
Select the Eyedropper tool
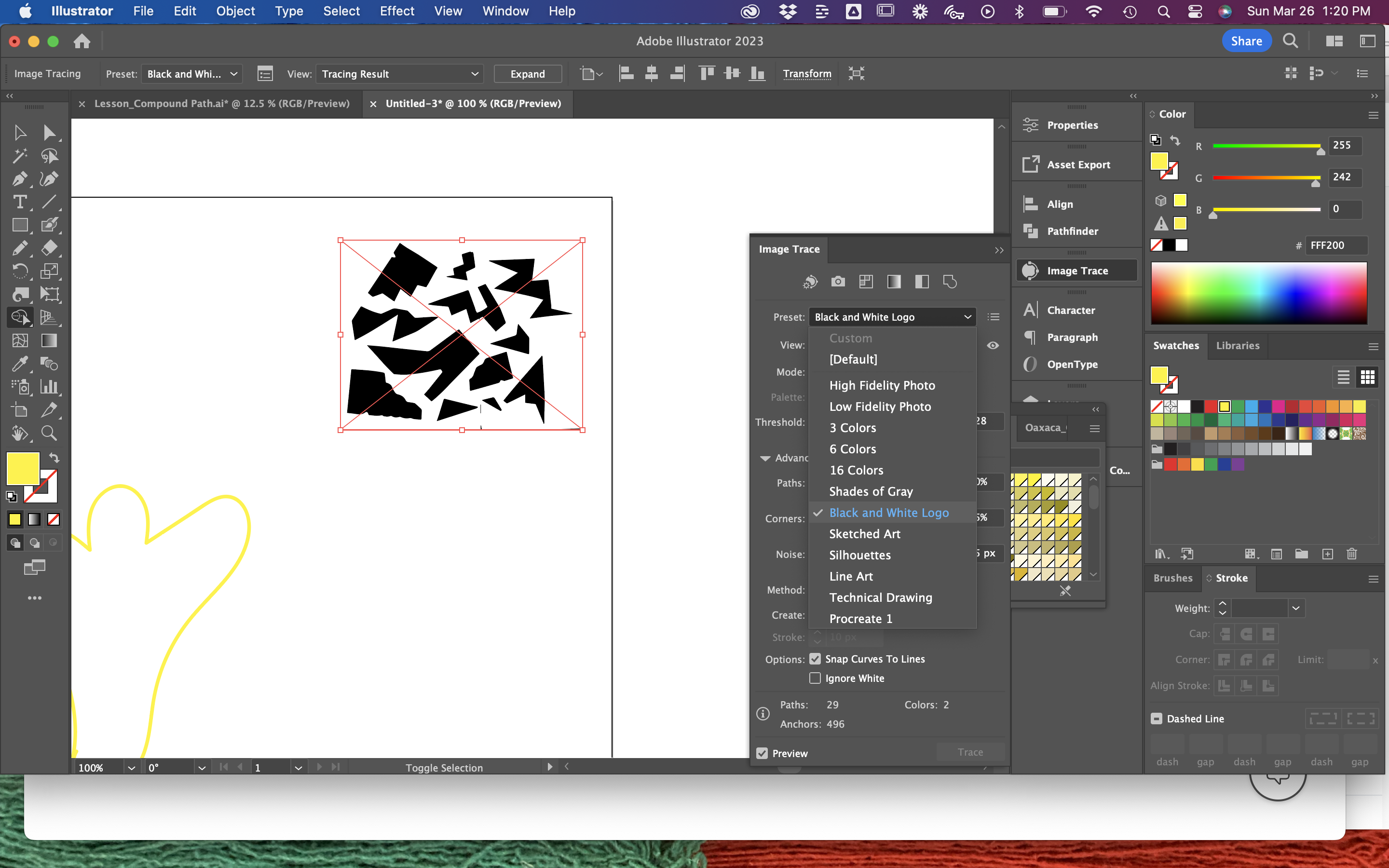(x=19, y=364)
